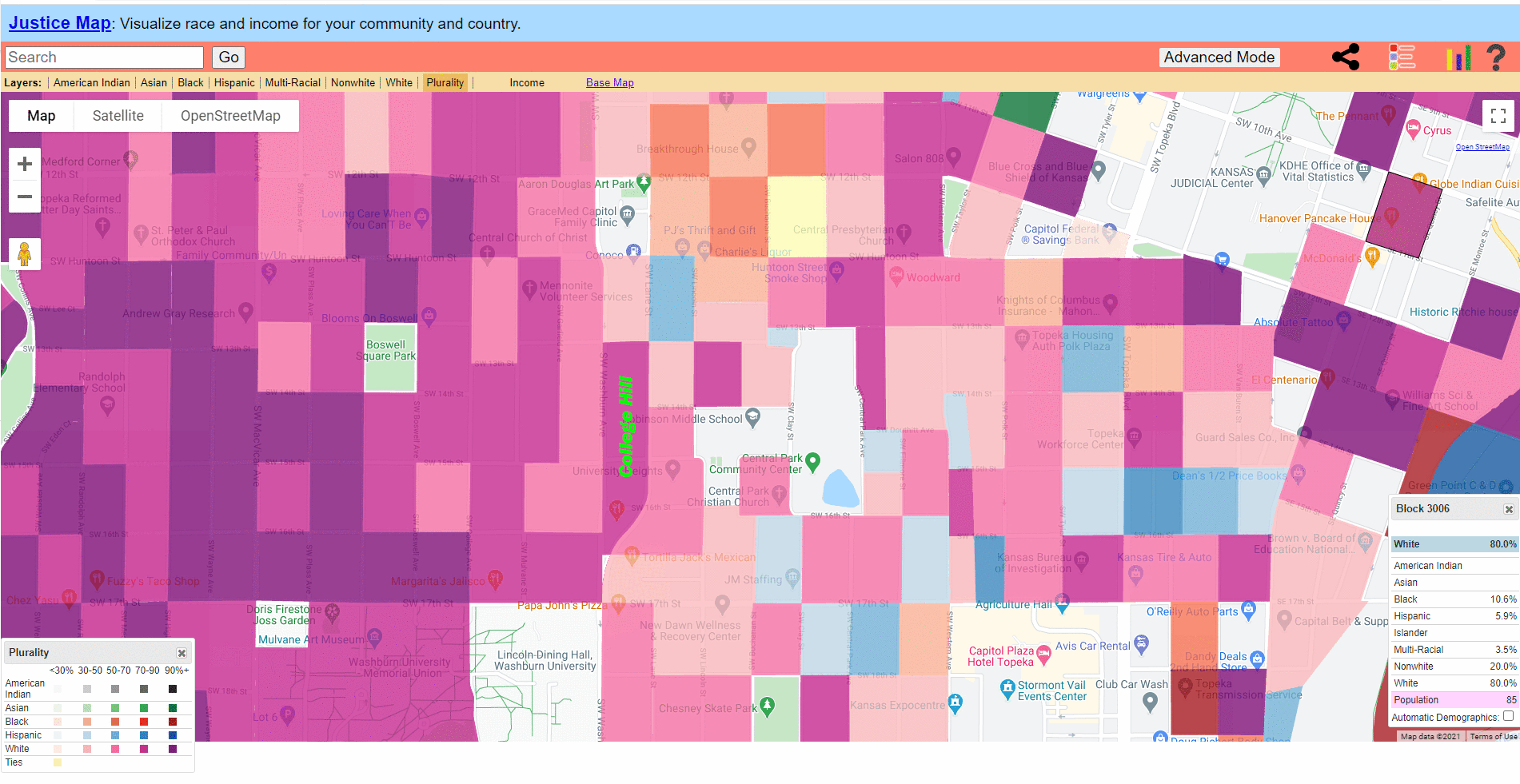
Task: Zoom out with the minus button
Action: [25, 196]
